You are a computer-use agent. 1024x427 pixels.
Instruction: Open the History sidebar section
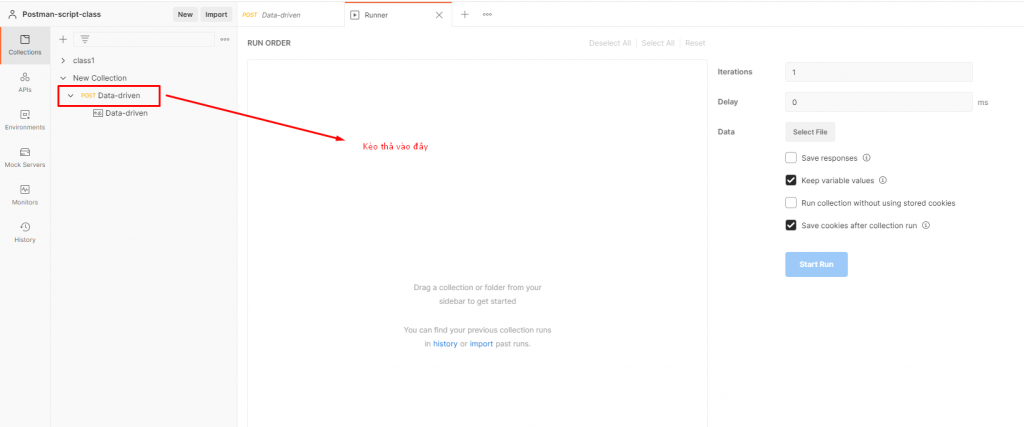25,232
